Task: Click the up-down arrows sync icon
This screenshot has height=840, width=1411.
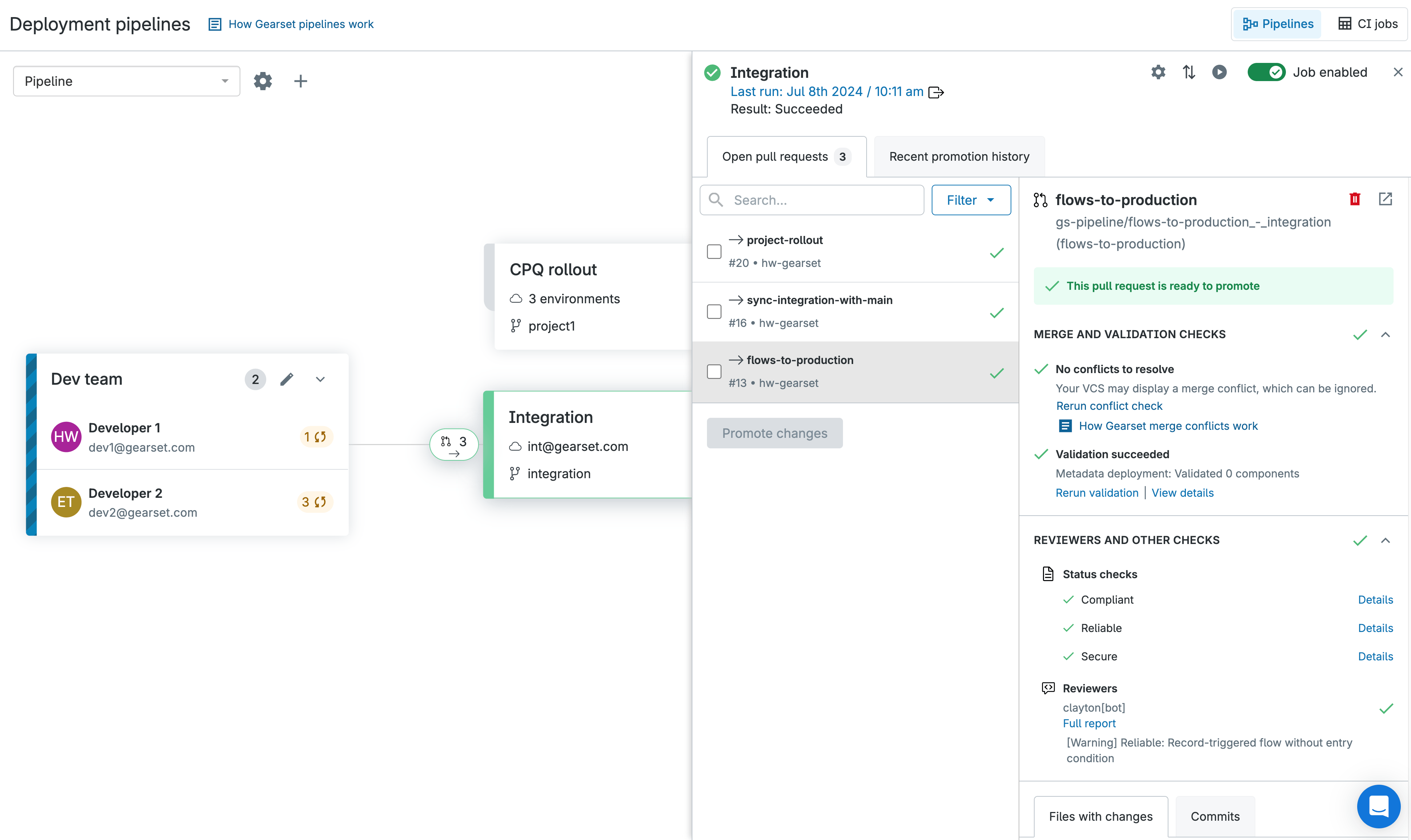Action: [x=1188, y=72]
